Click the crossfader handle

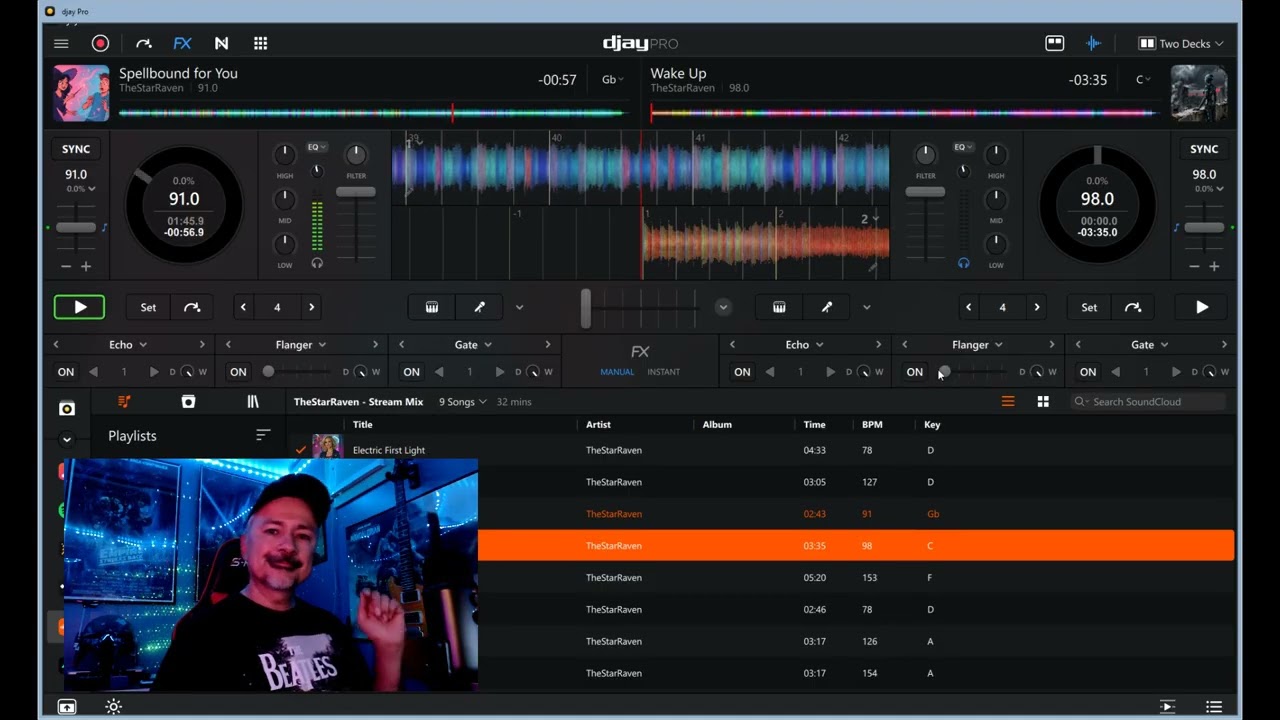click(586, 308)
